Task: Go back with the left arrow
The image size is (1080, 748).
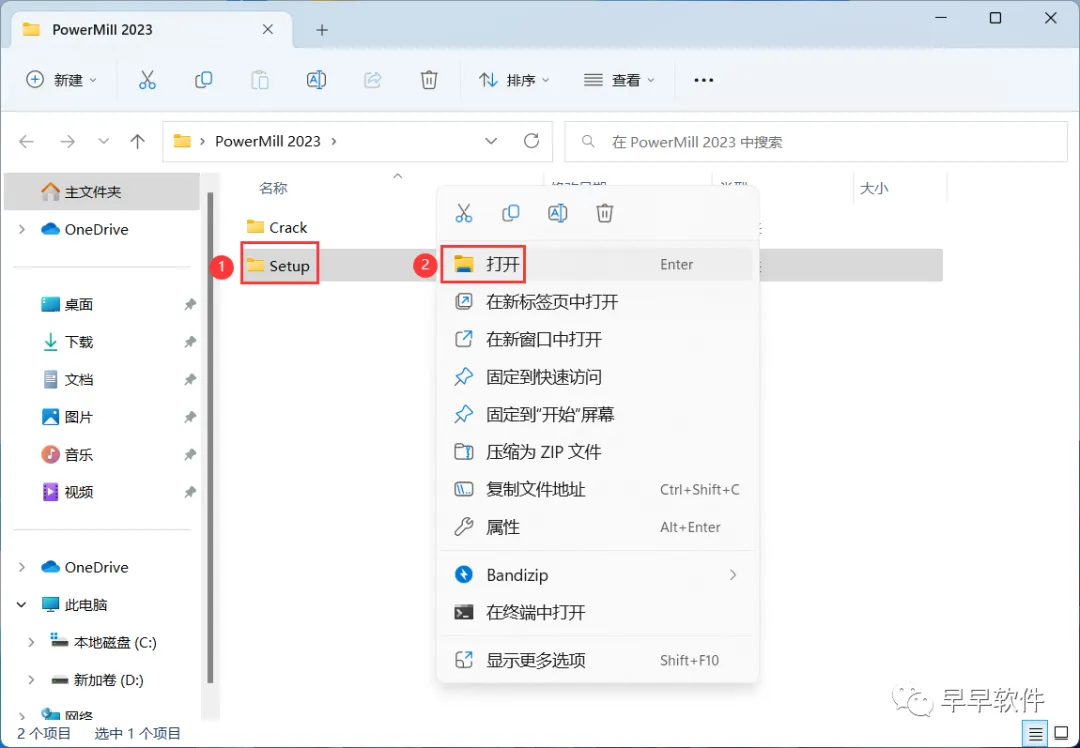Action: coord(26,141)
